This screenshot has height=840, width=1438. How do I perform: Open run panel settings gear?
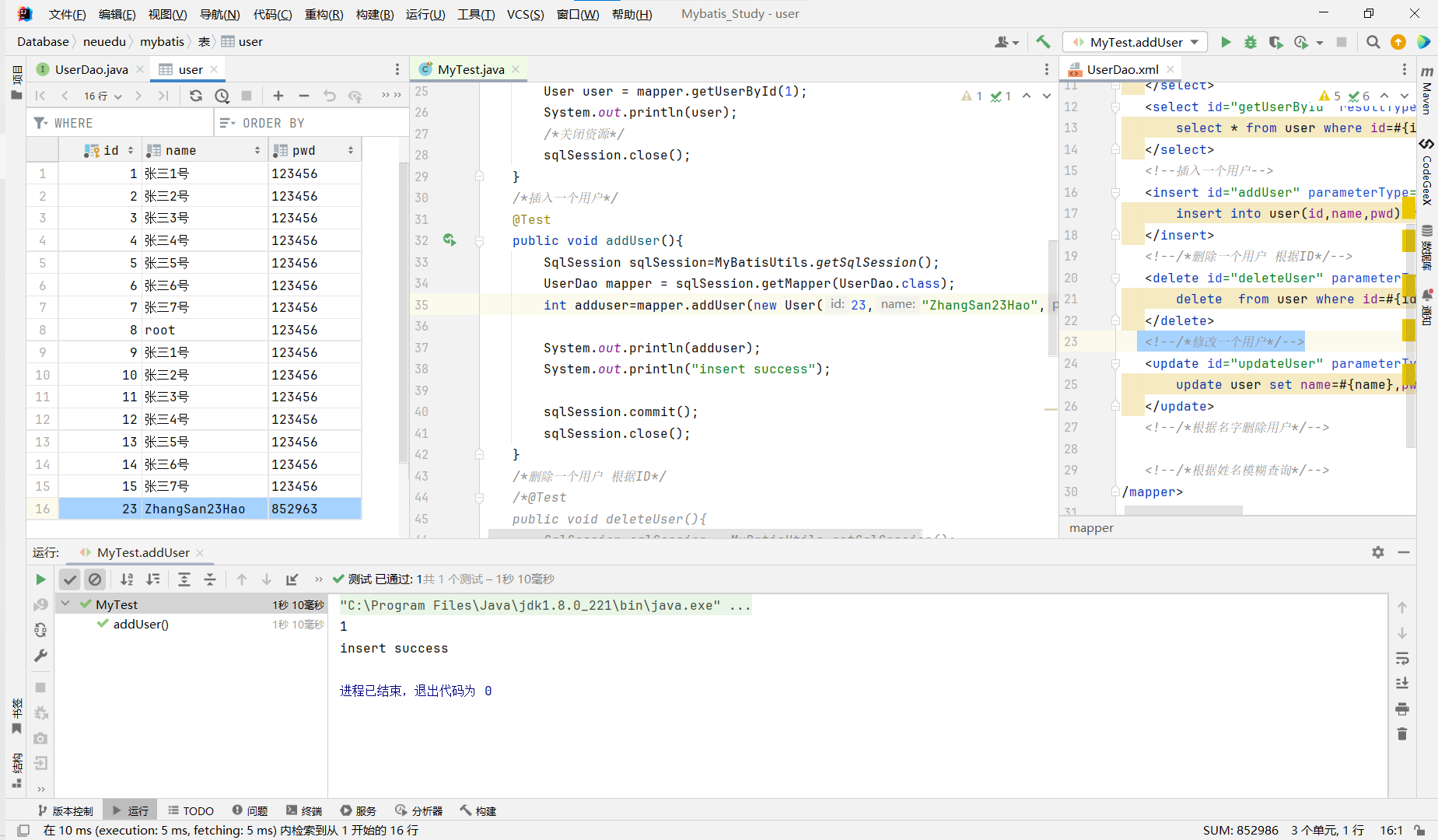pos(1378,552)
